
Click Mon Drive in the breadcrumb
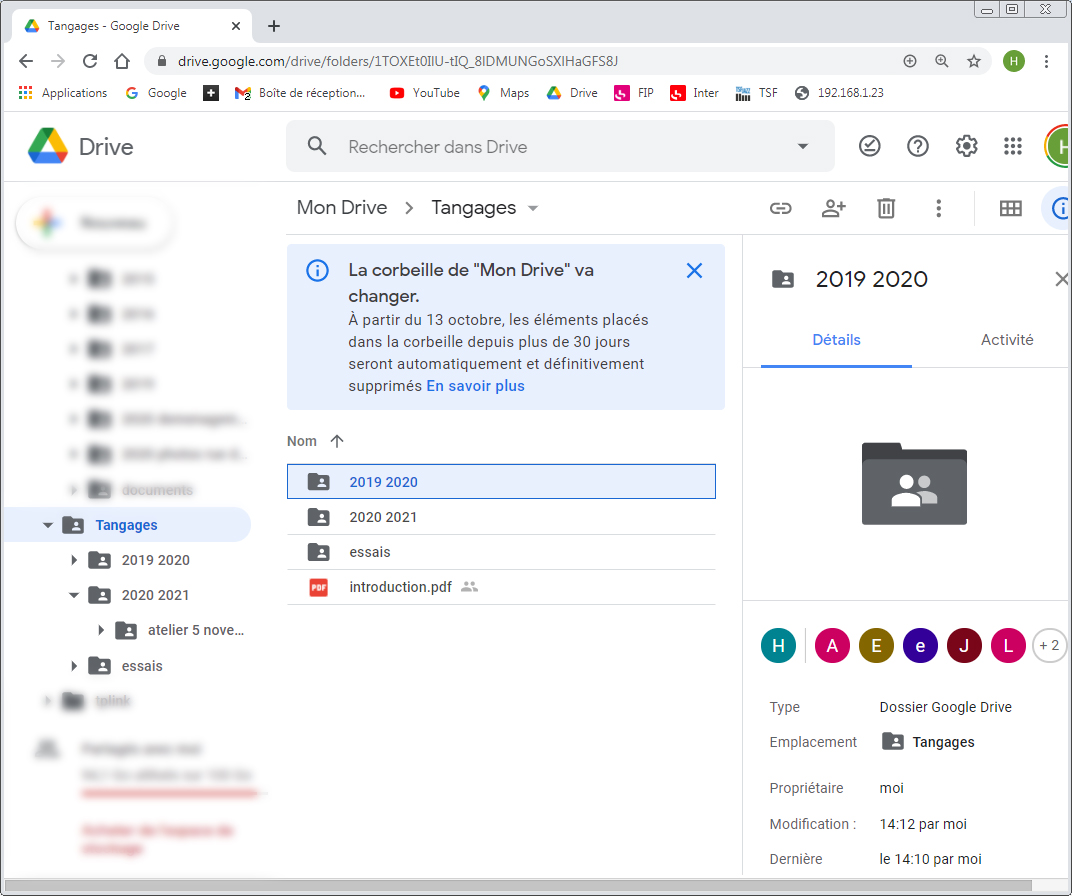point(342,208)
